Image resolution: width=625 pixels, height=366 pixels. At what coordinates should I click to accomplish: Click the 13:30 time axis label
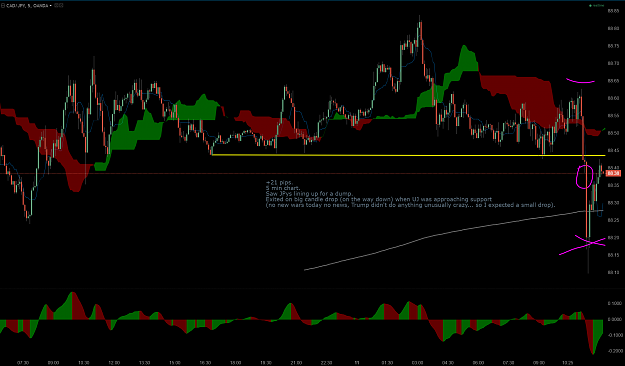144,363
